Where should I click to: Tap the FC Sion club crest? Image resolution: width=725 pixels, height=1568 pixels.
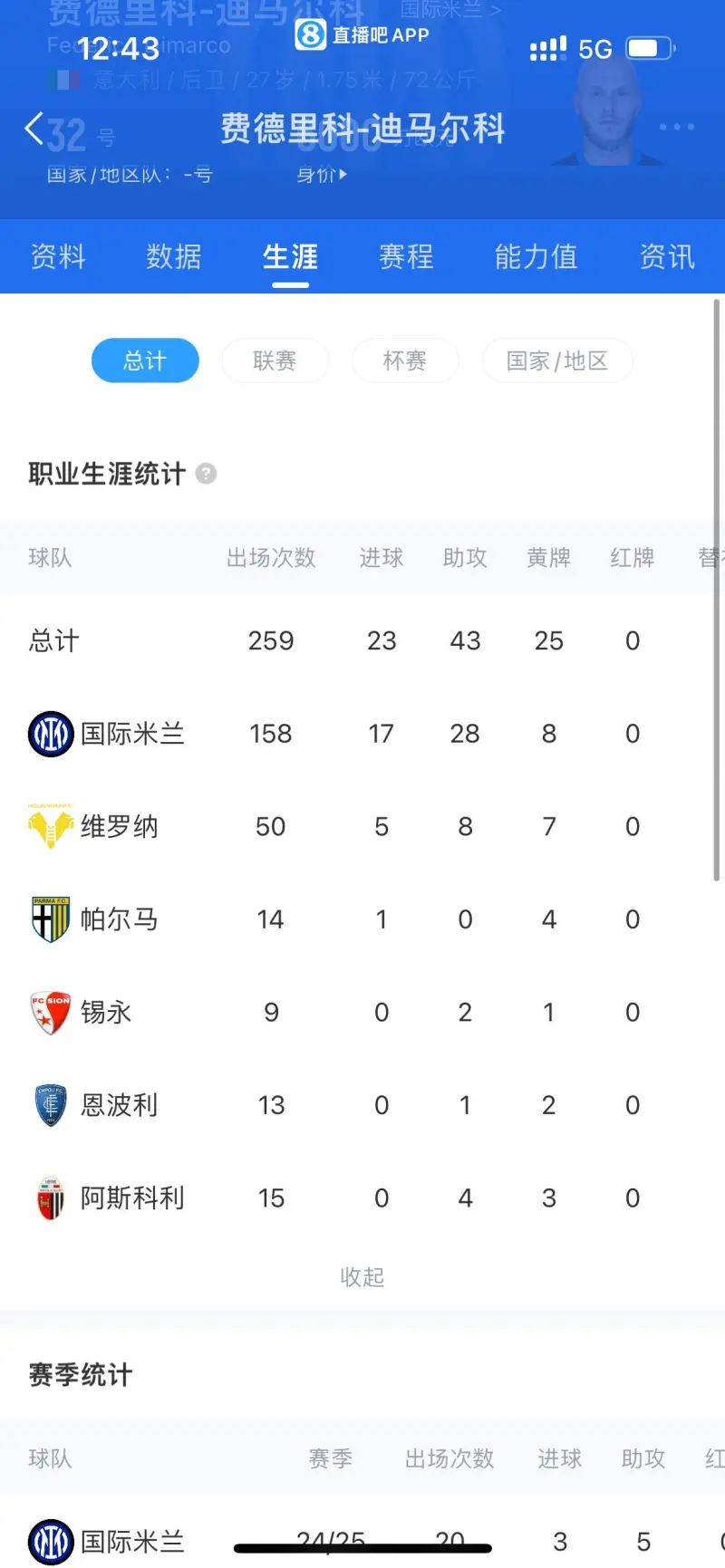(51, 1012)
